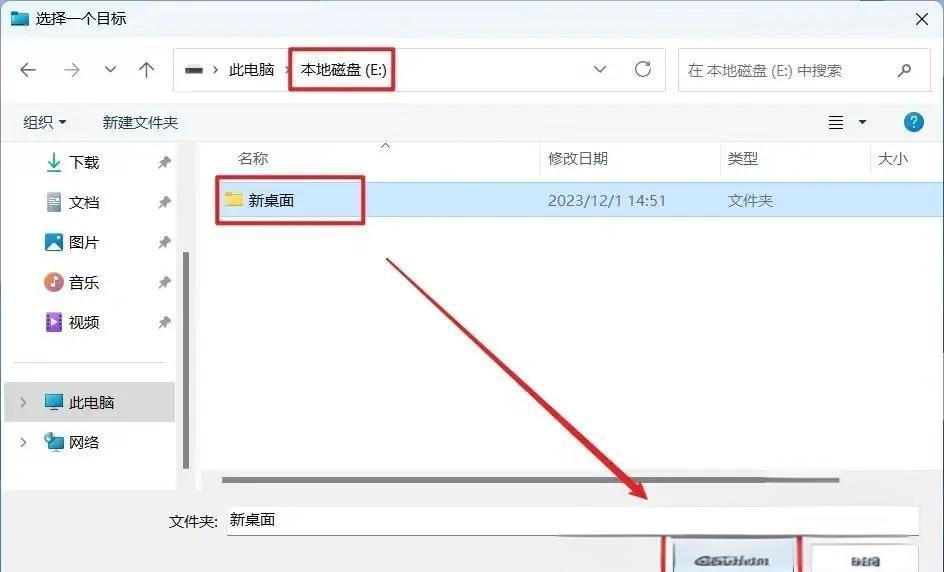Click the horizontal scrollbar of file list
This screenshot has width=944, height=572.
point(530,480)
